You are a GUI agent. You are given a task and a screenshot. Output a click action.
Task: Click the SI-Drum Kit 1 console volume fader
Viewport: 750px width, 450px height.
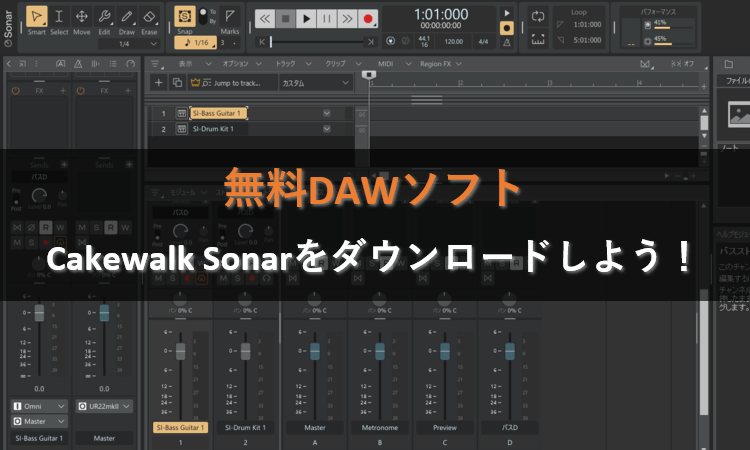click(245, 351)
